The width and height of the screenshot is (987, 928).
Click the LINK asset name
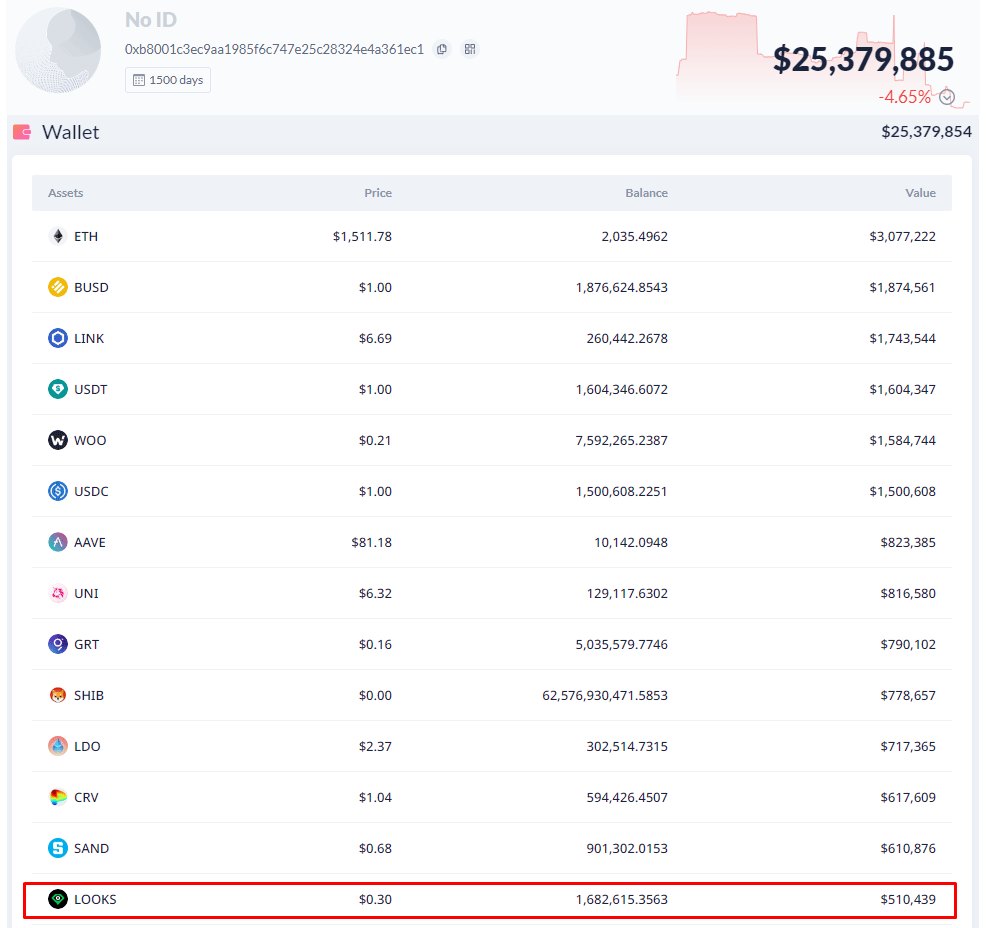(x=89, y=339)
